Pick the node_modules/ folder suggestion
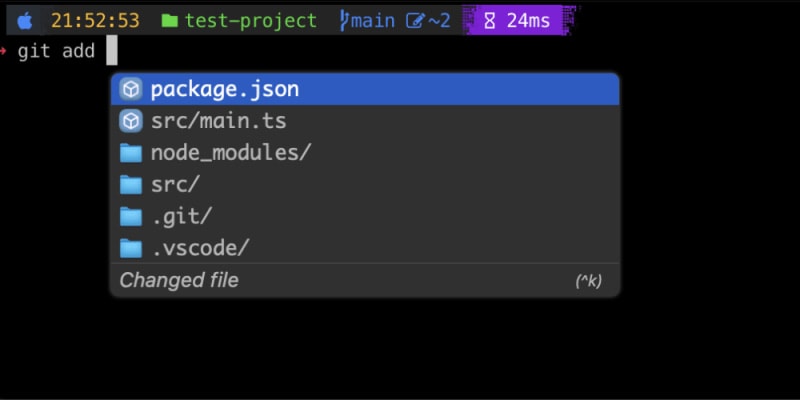 231,153
